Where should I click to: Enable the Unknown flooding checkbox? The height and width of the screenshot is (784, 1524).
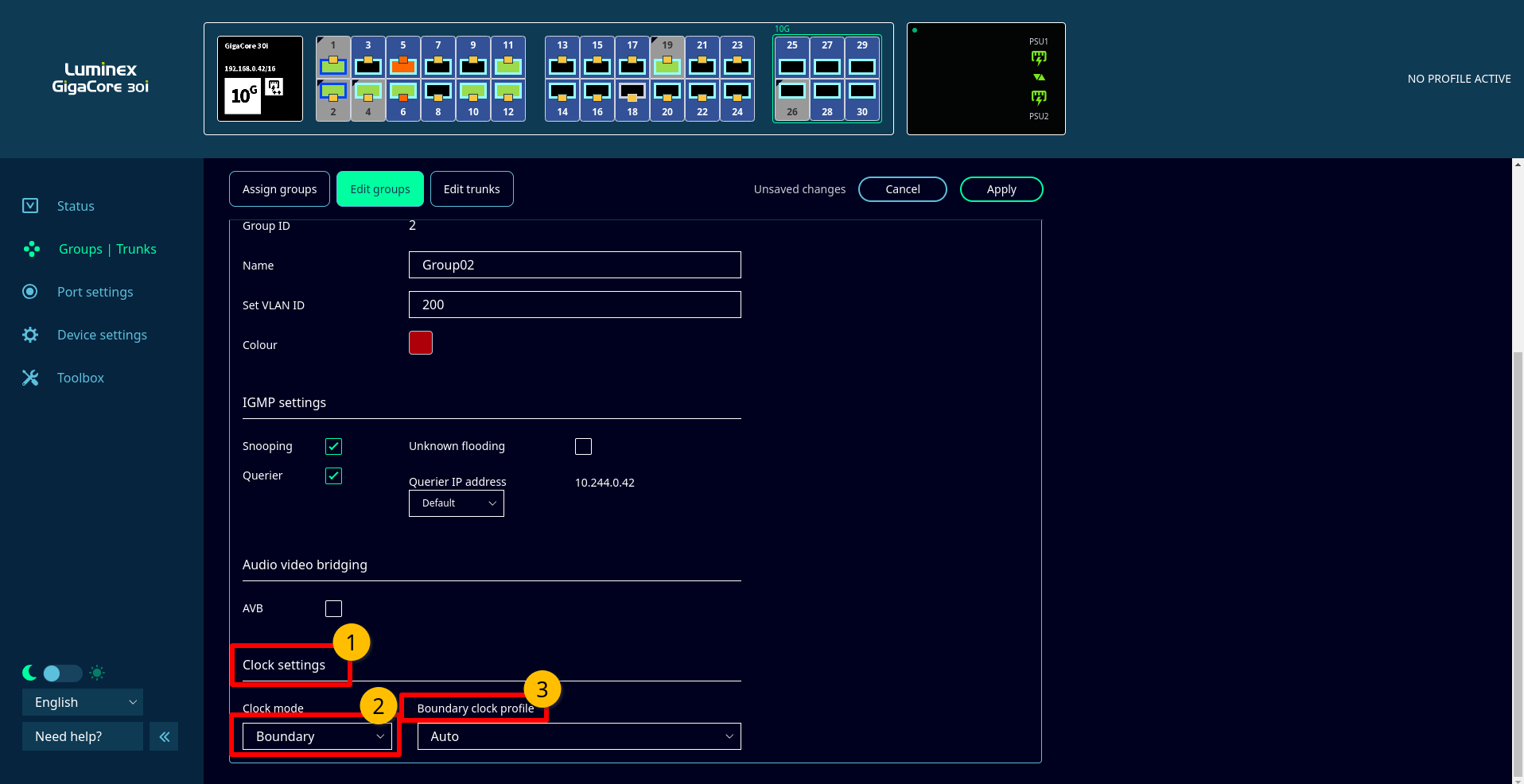coord(583,446)
